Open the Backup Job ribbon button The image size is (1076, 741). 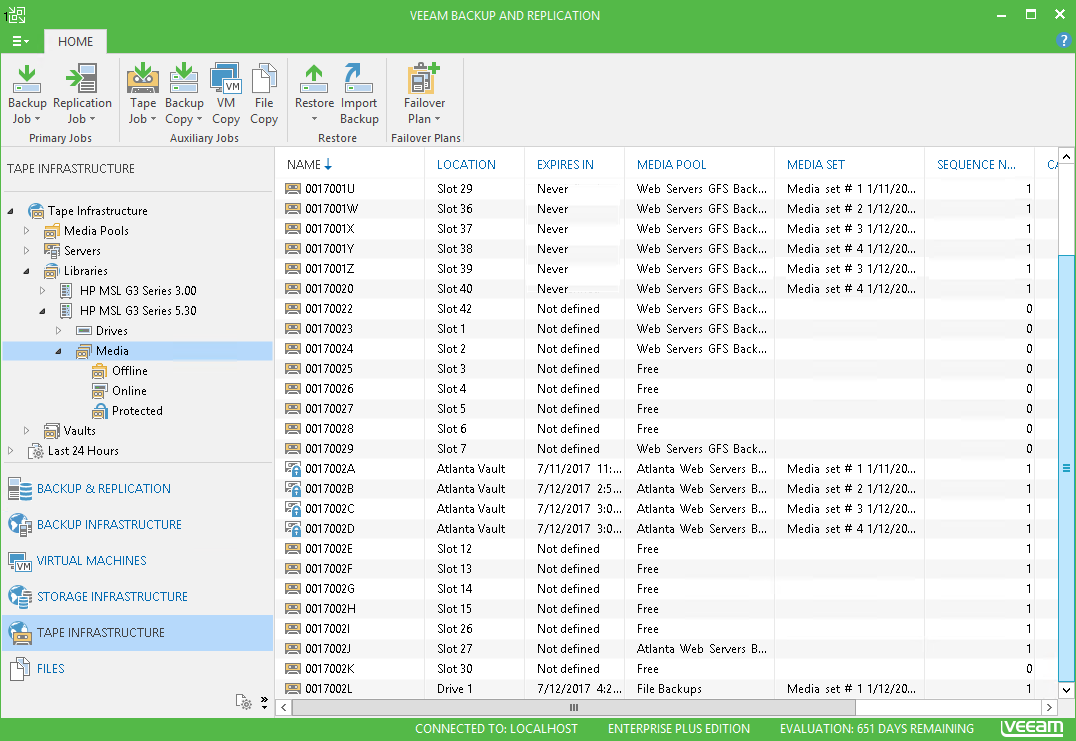coord(27,95)
